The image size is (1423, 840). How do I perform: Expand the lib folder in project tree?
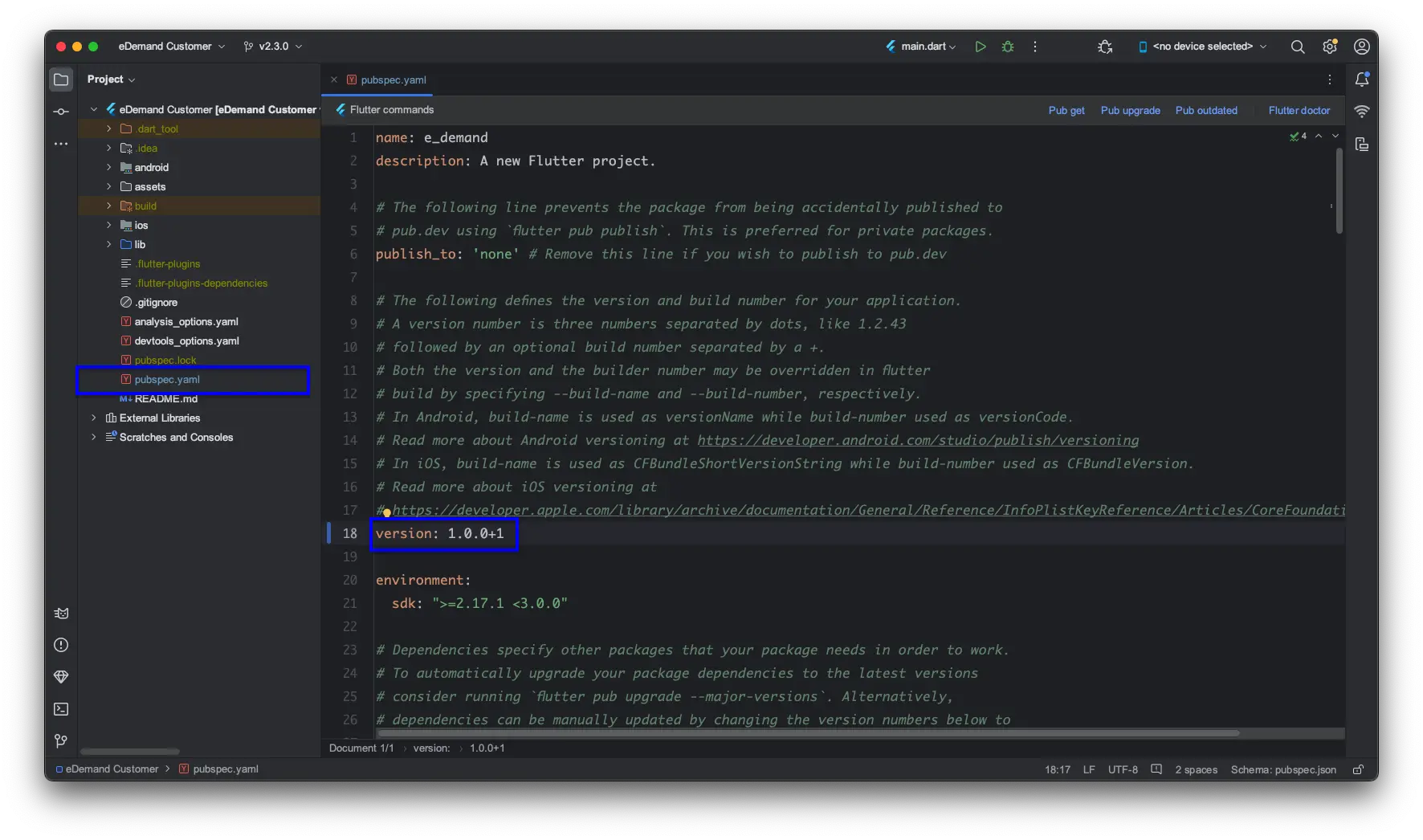click(x=109, y=244)
